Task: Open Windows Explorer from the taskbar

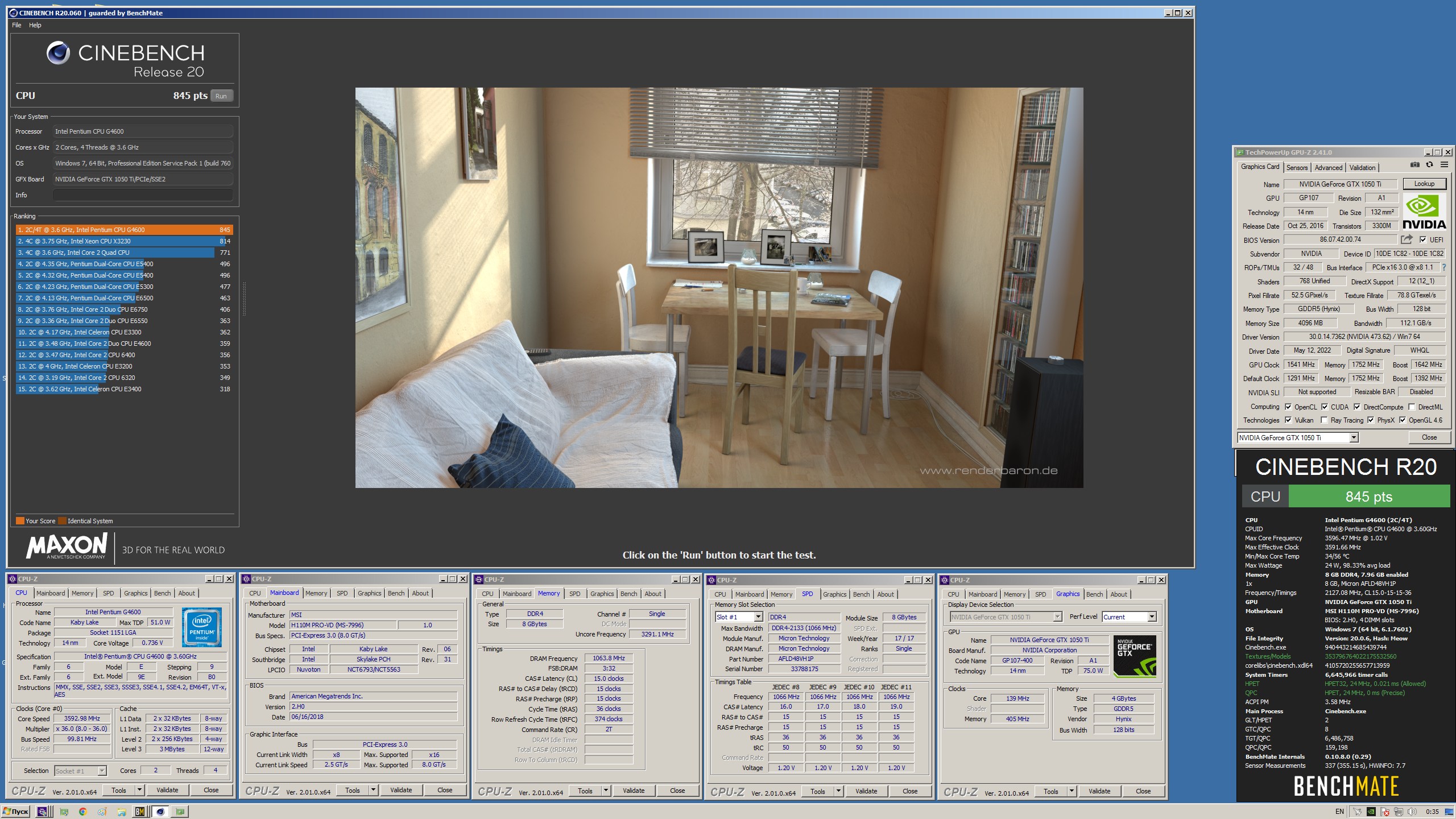Action: [121, 812]
